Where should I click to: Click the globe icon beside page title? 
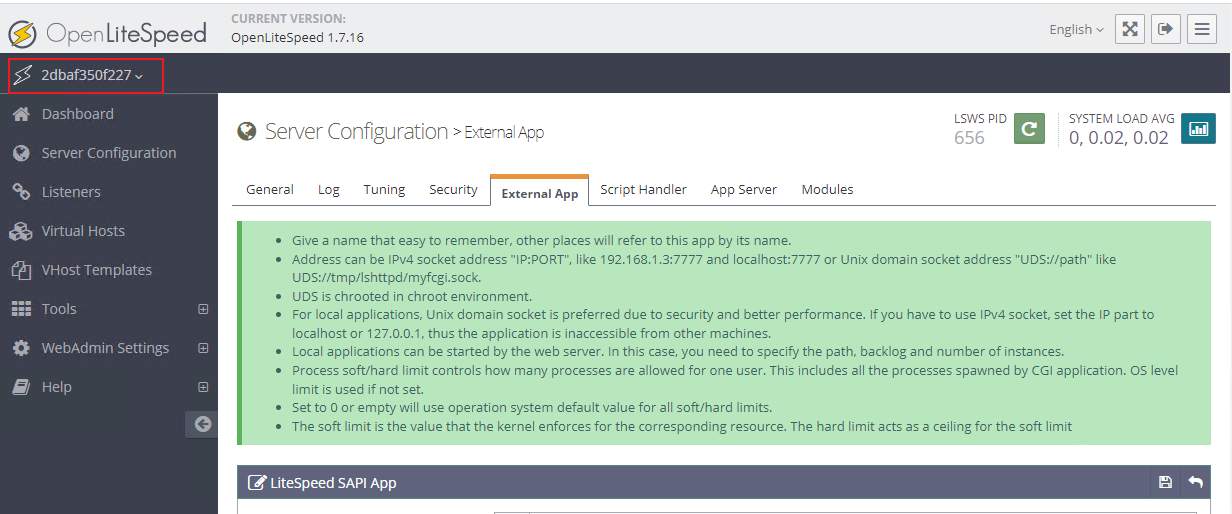pos(246,132)
